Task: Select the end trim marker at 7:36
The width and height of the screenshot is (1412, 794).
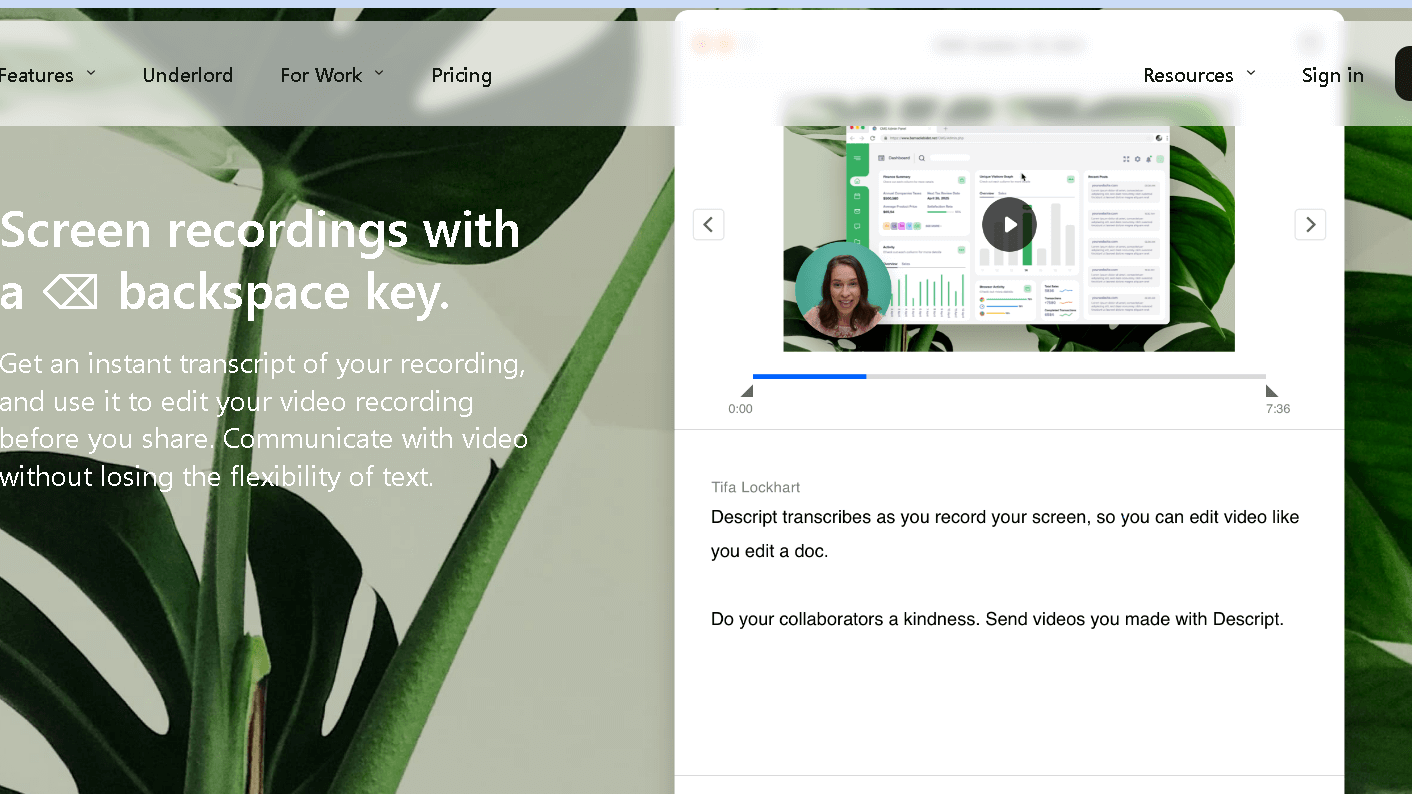Action: pos(1271,391)
